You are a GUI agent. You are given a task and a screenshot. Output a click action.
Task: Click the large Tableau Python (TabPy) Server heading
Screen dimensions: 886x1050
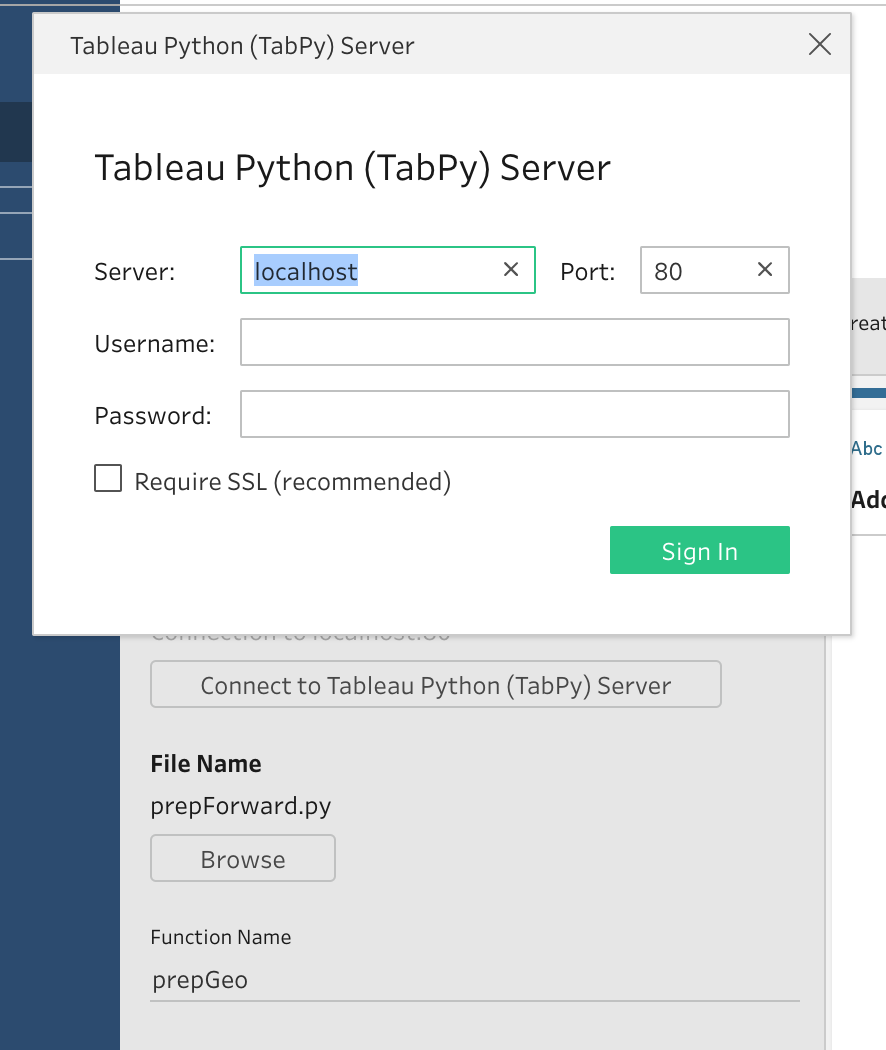click(352, 167)
